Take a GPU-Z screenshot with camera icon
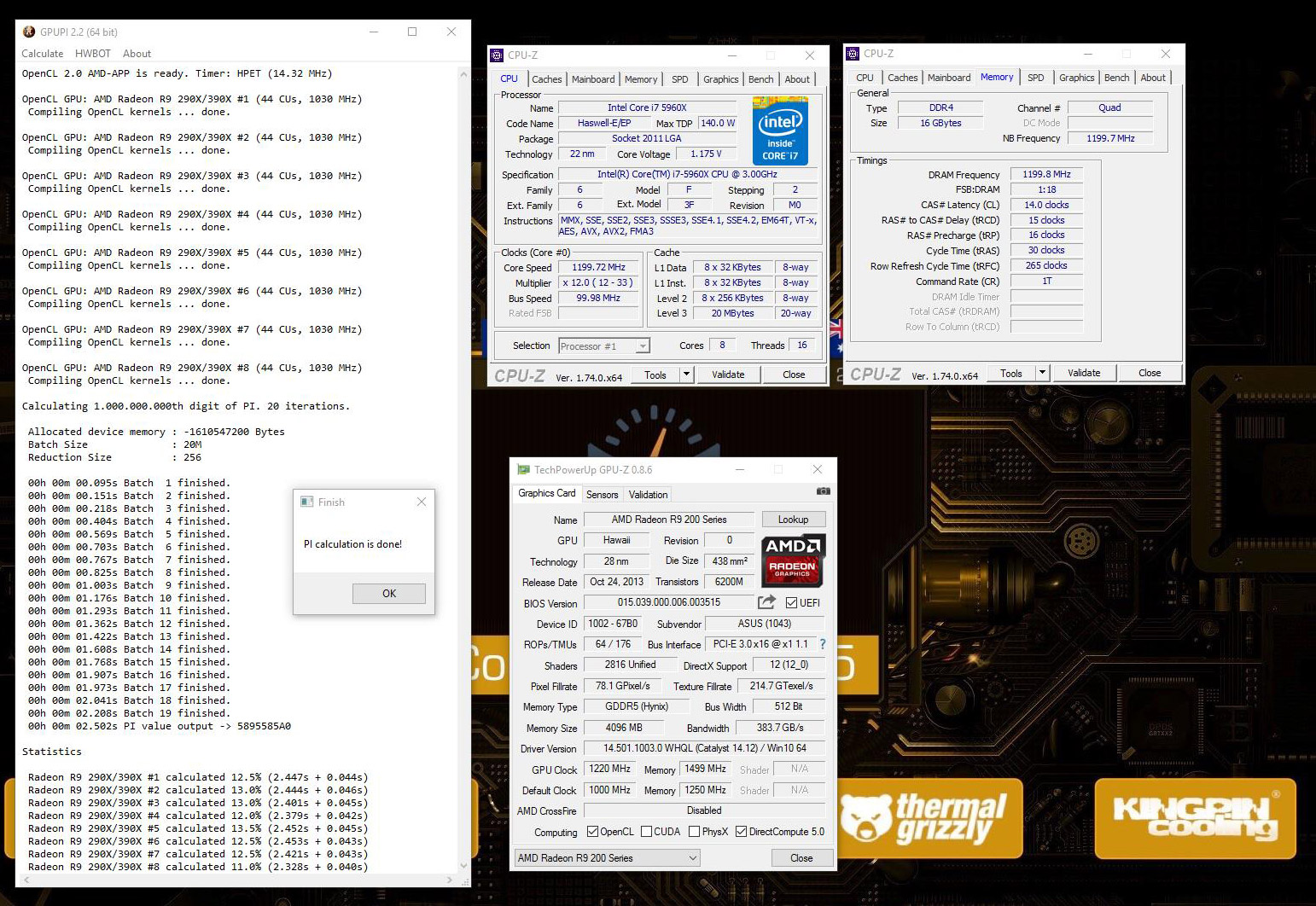Screen dimensions: 1316x906 [823, 491]
